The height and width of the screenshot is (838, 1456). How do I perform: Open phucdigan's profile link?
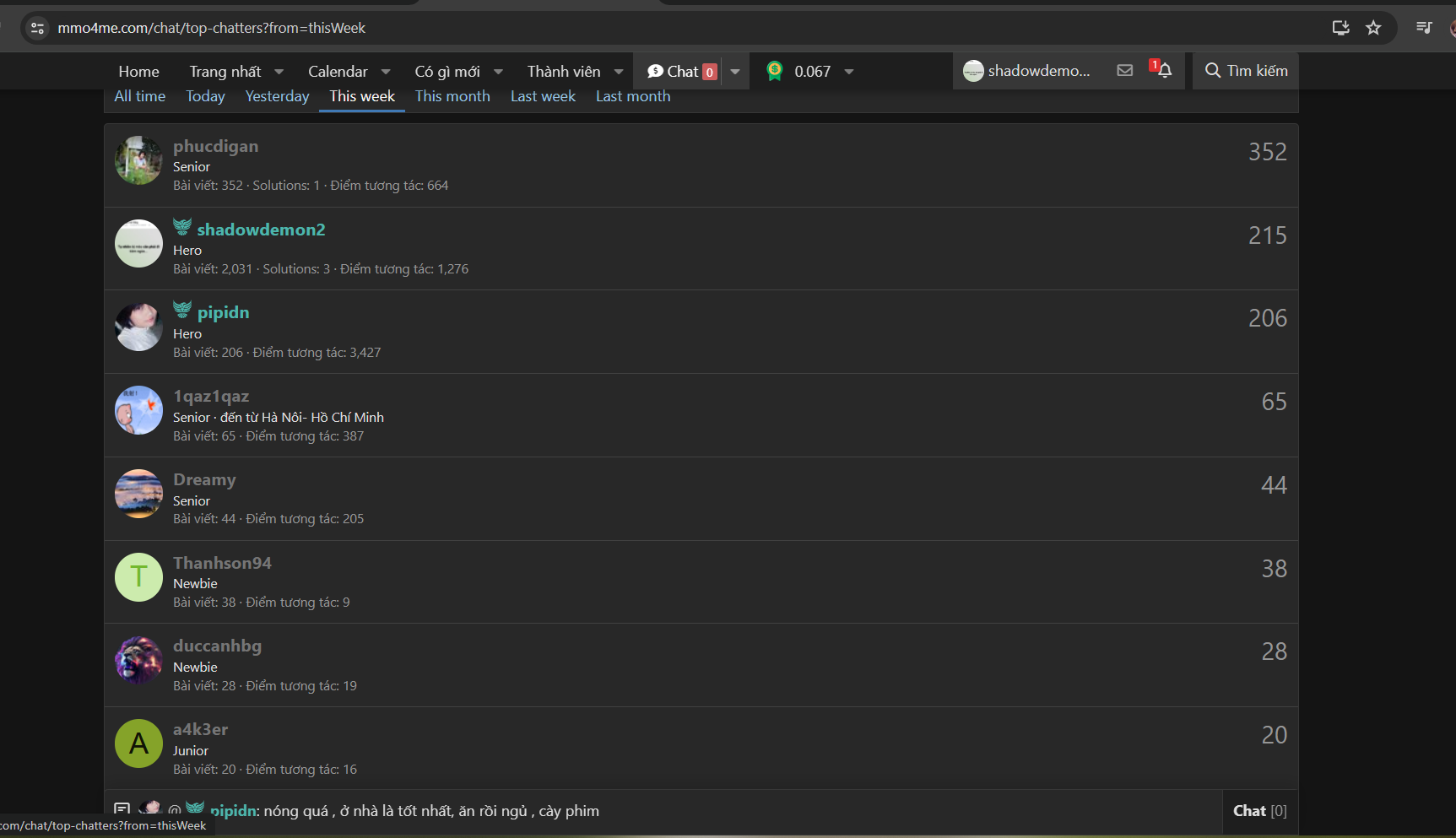(x=216, y=146)
